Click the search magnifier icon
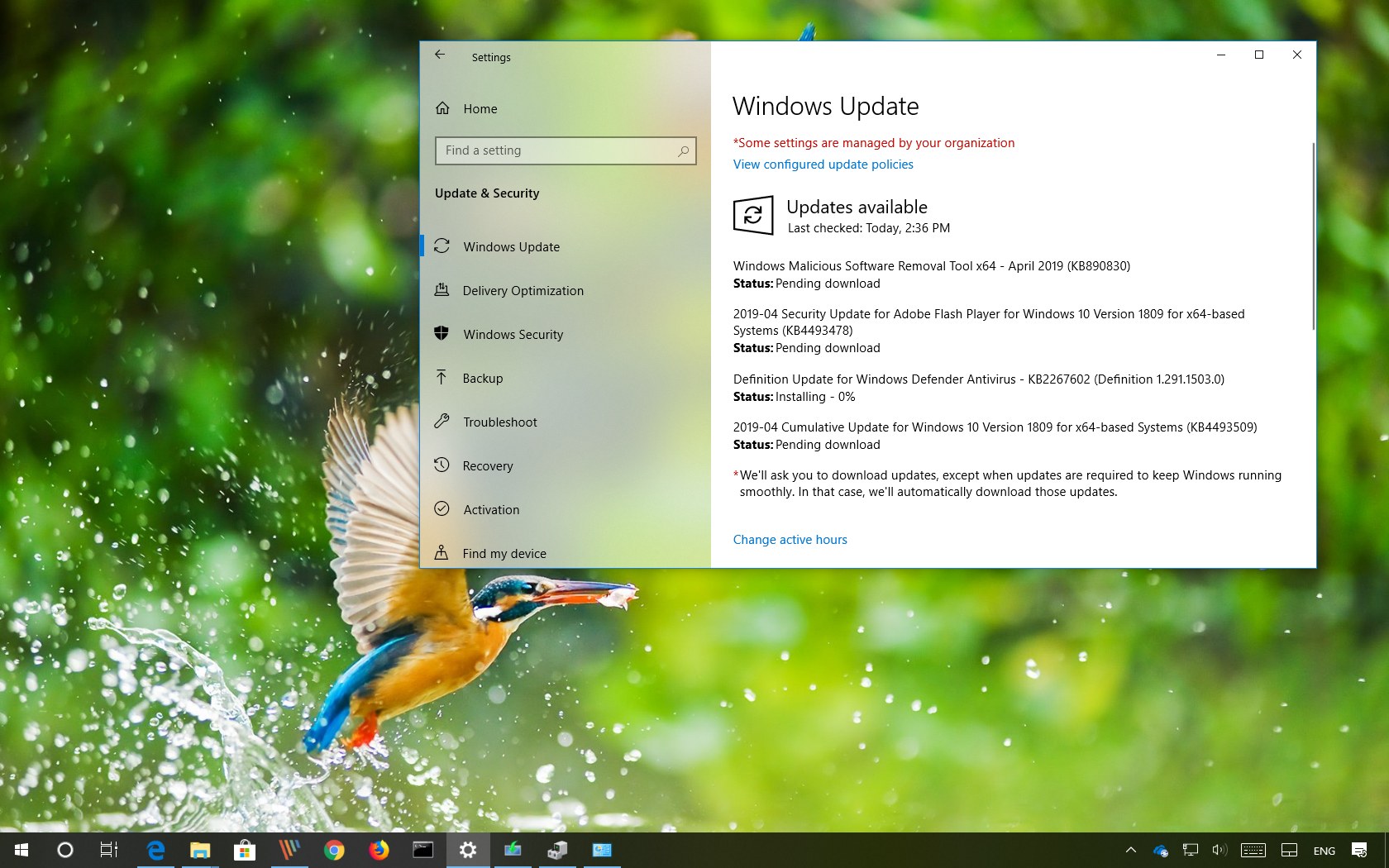The image size is (1389, 868). click(683, 151)
